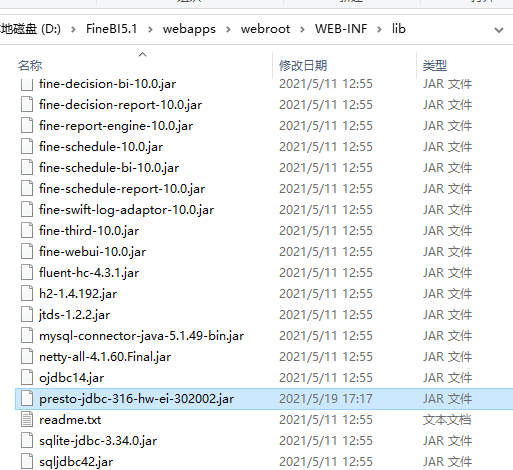Click JAR 文件 type of ojdbc14.jar
Screen dimensions: 513x470
[447, 378]
